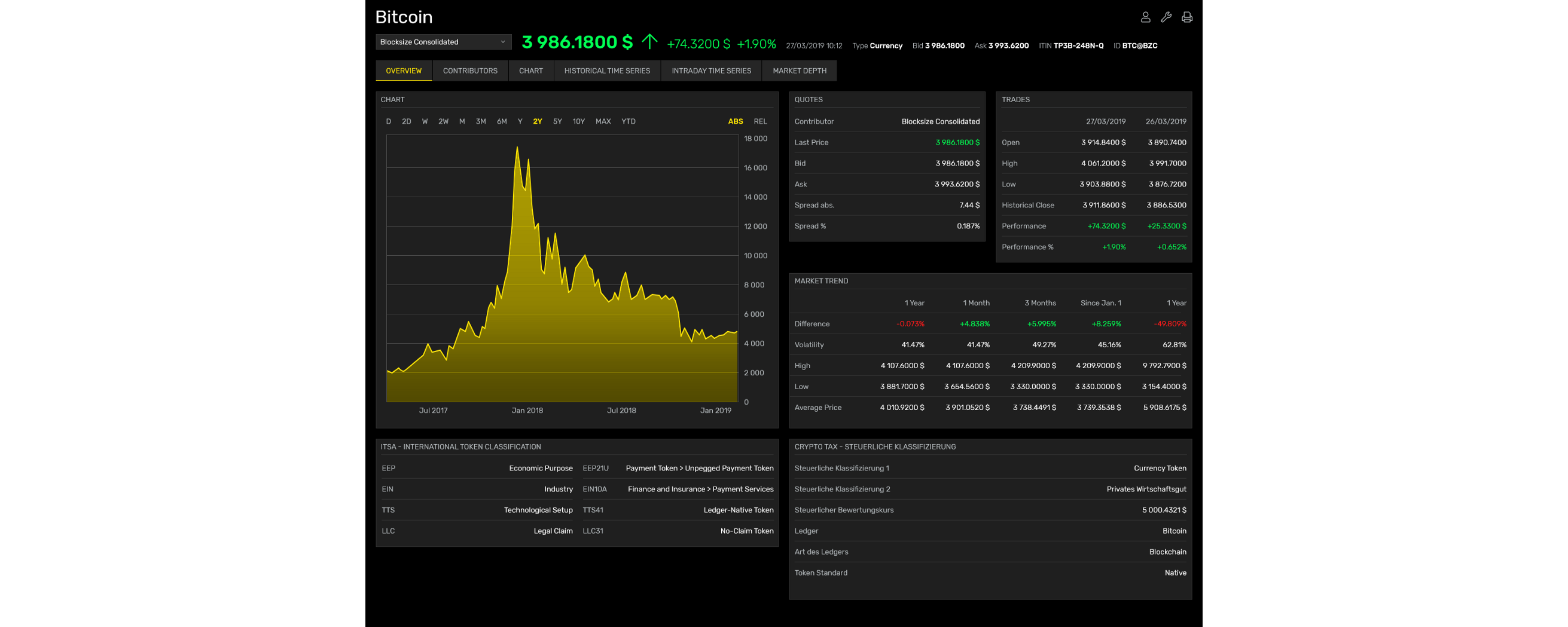Click the Ledger-Native Token value
The image size is (1568, 627).
click(739, 510)
